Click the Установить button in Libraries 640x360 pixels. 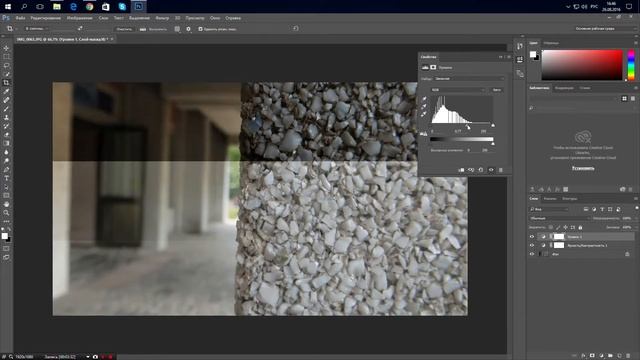(583, 168)
